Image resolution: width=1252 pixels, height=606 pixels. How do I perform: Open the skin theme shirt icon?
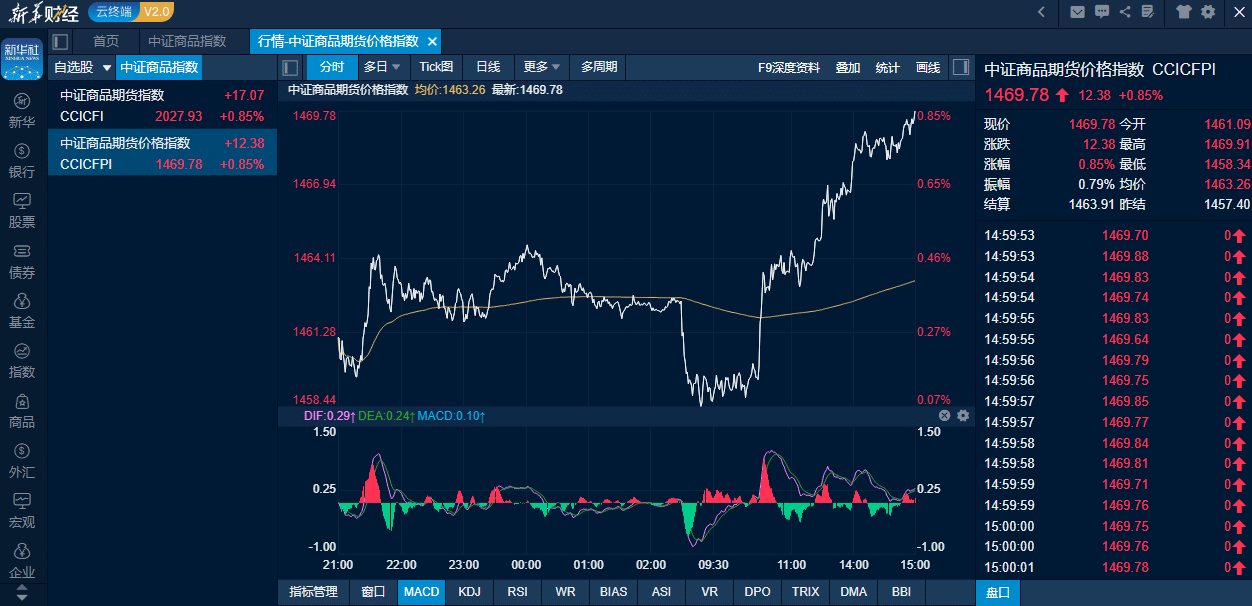[1184, 12]
